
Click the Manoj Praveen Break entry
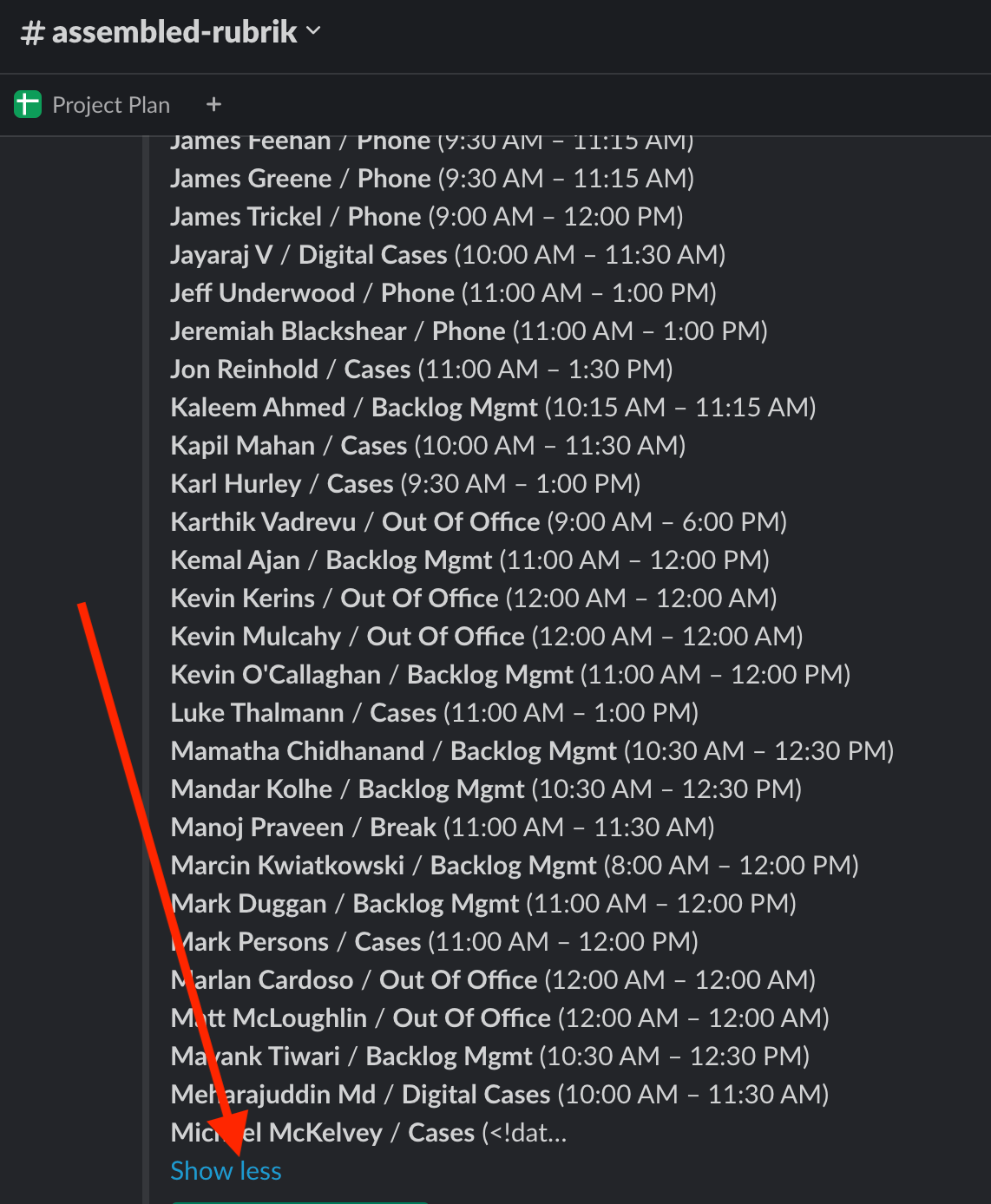[x=442, y=828]
